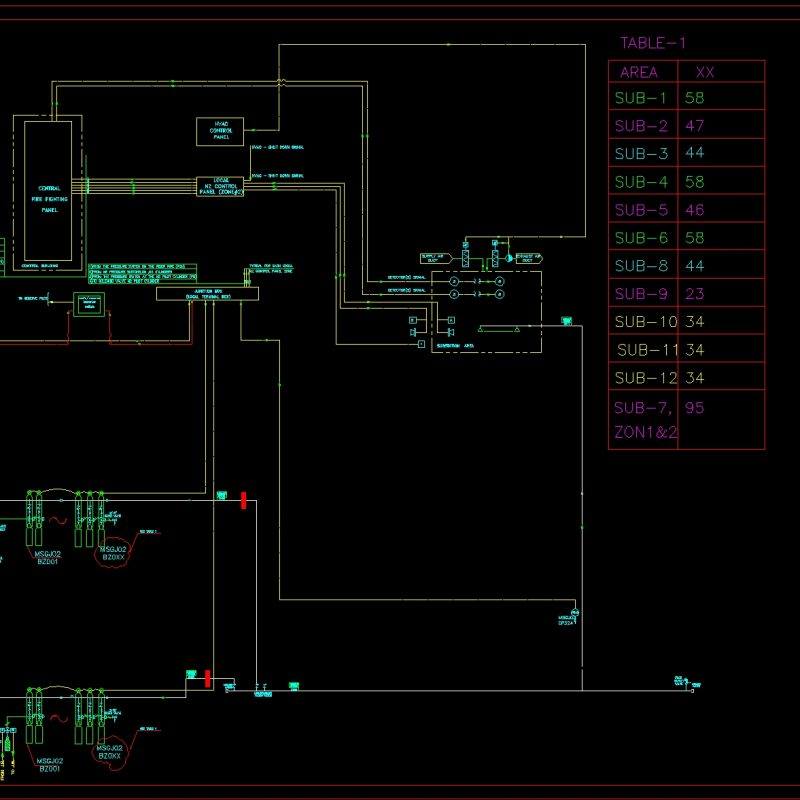This screenshot has width=800, height=800.
Task: Select the MSGJ02 BZ001 label text
Action: point(48,558)
